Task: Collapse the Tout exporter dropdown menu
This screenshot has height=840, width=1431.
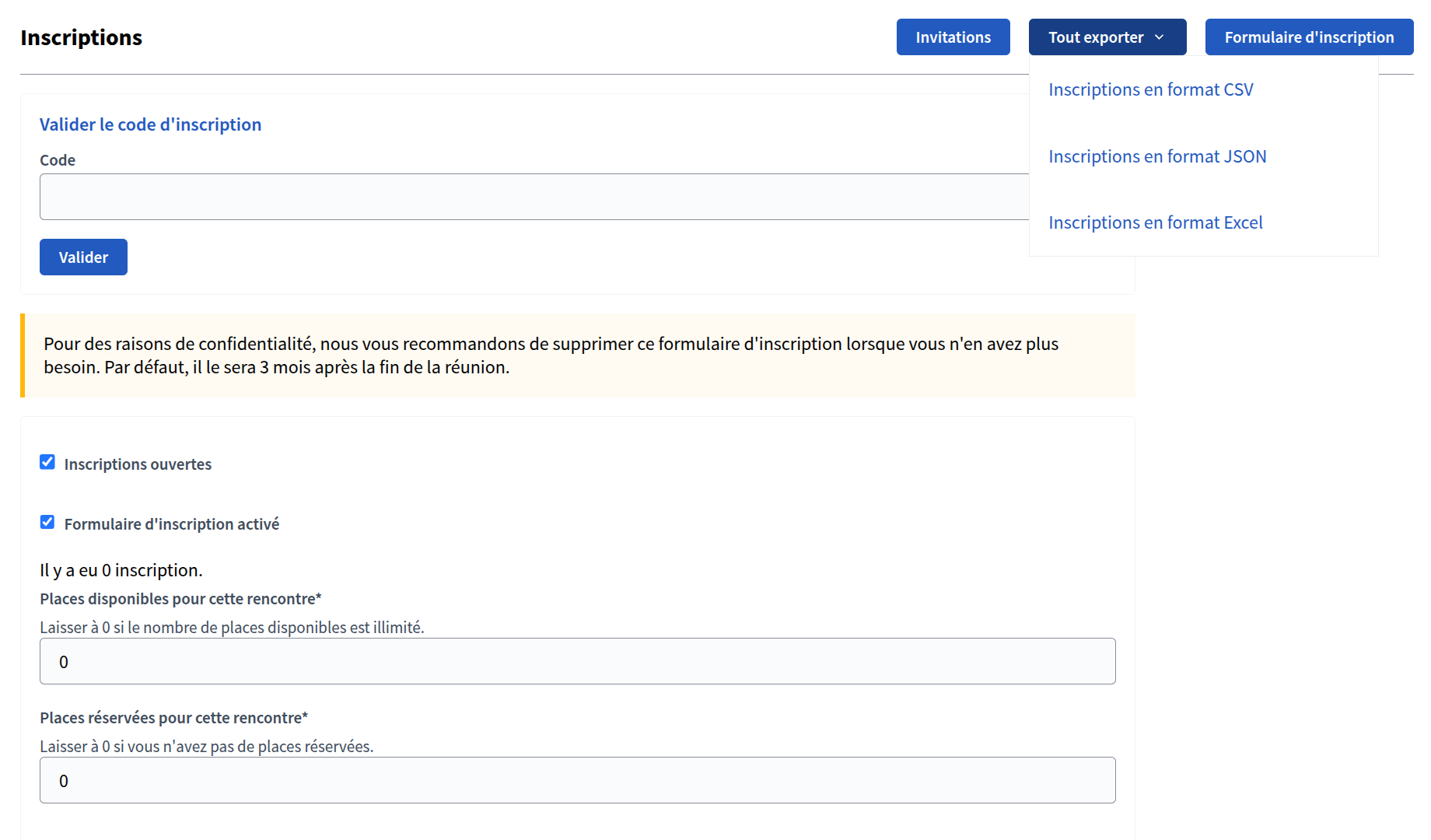Action: coord(1107,37)
